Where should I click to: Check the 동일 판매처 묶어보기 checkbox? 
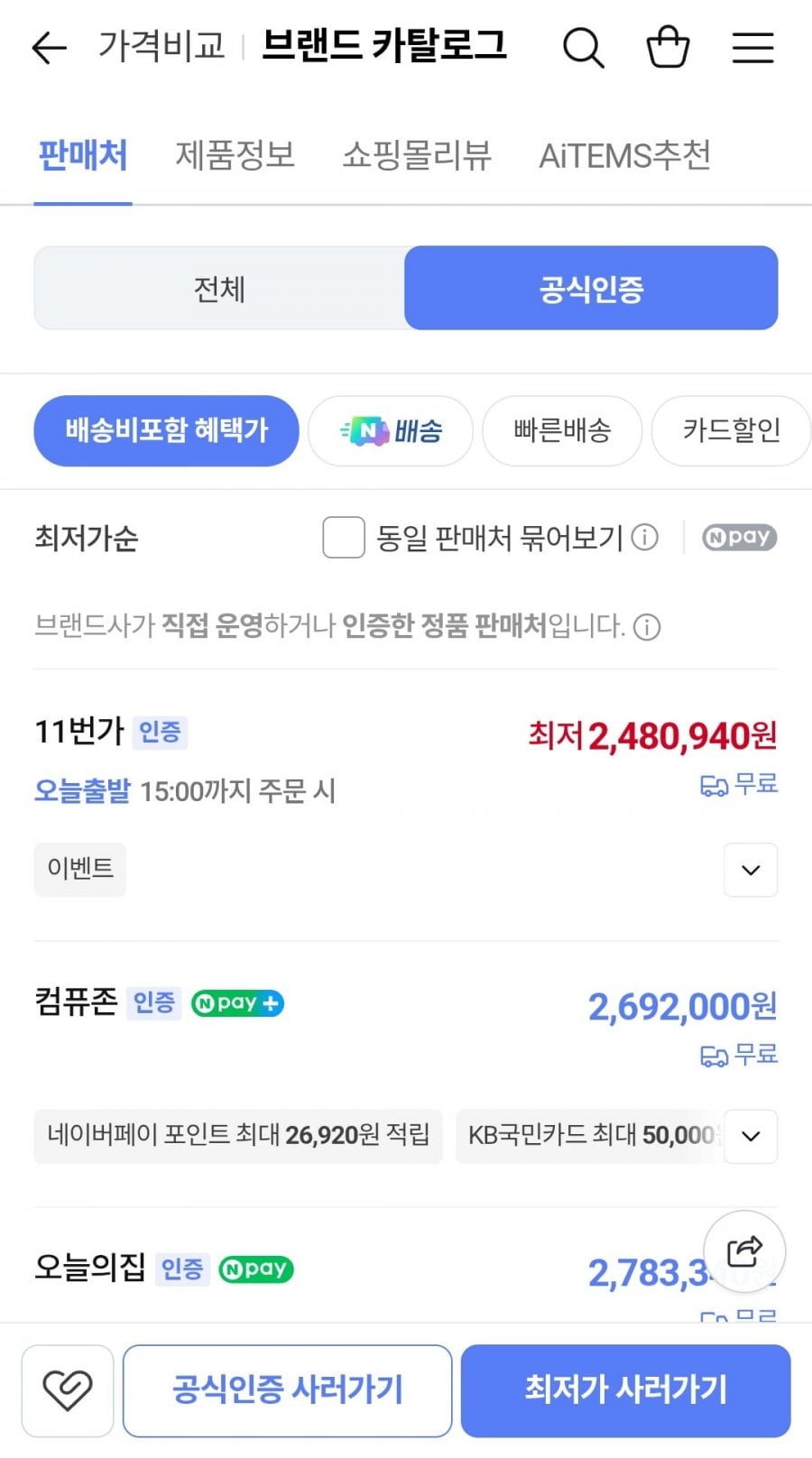click(344, 538)
